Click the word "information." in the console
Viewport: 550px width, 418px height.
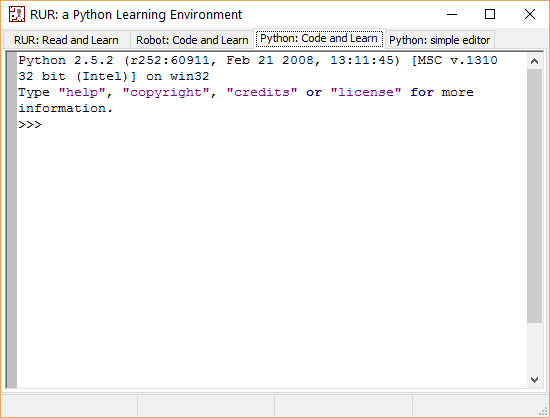(66, 108)
